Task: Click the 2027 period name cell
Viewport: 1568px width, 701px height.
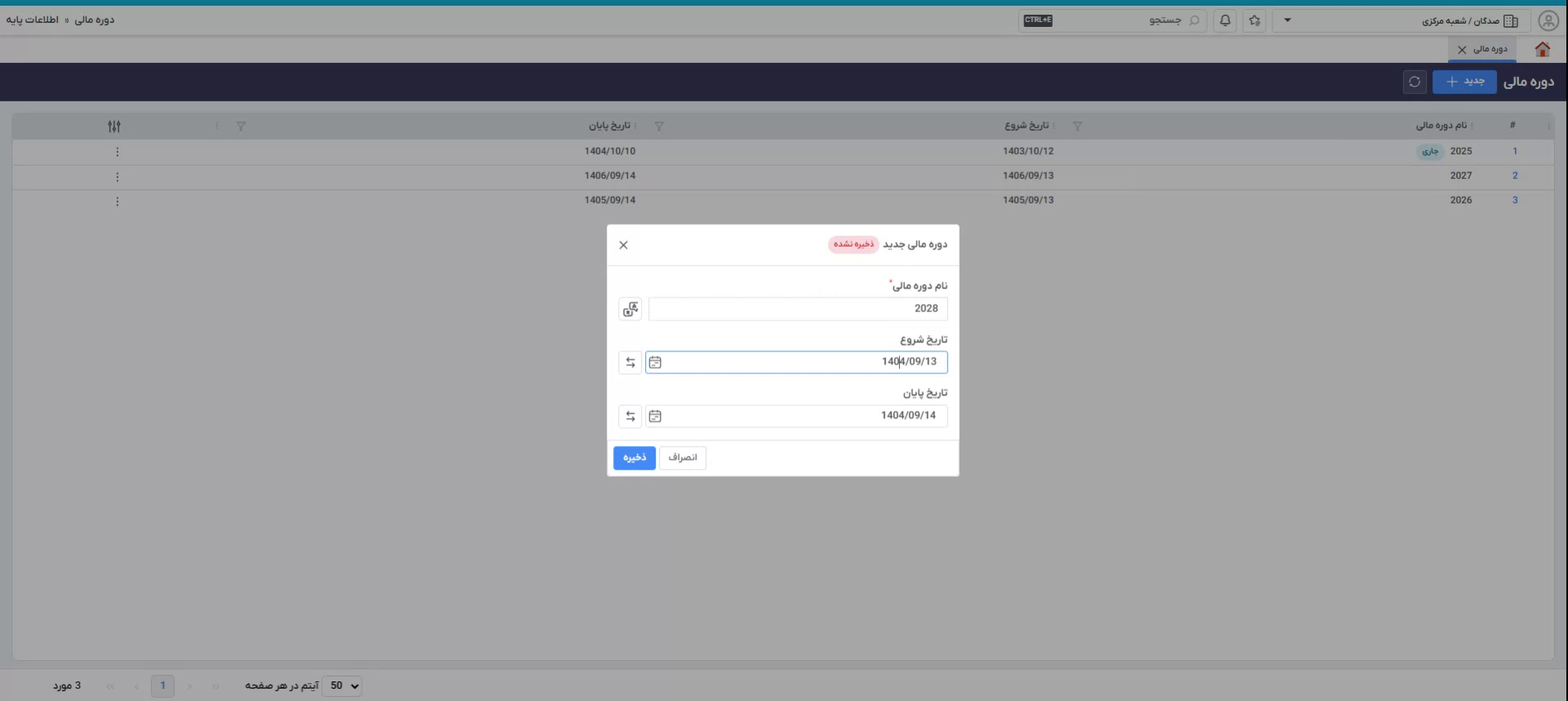Action: [1461, 176]
